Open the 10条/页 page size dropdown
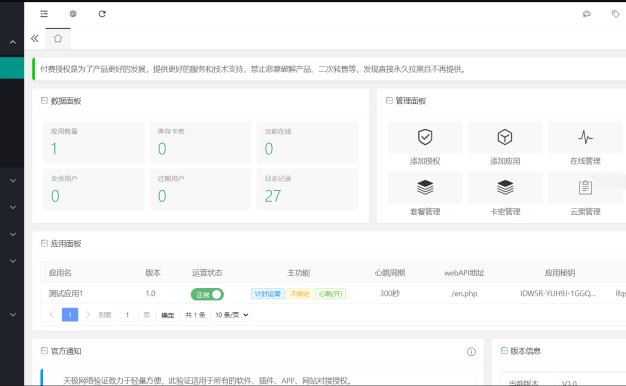 pos(231,315)
